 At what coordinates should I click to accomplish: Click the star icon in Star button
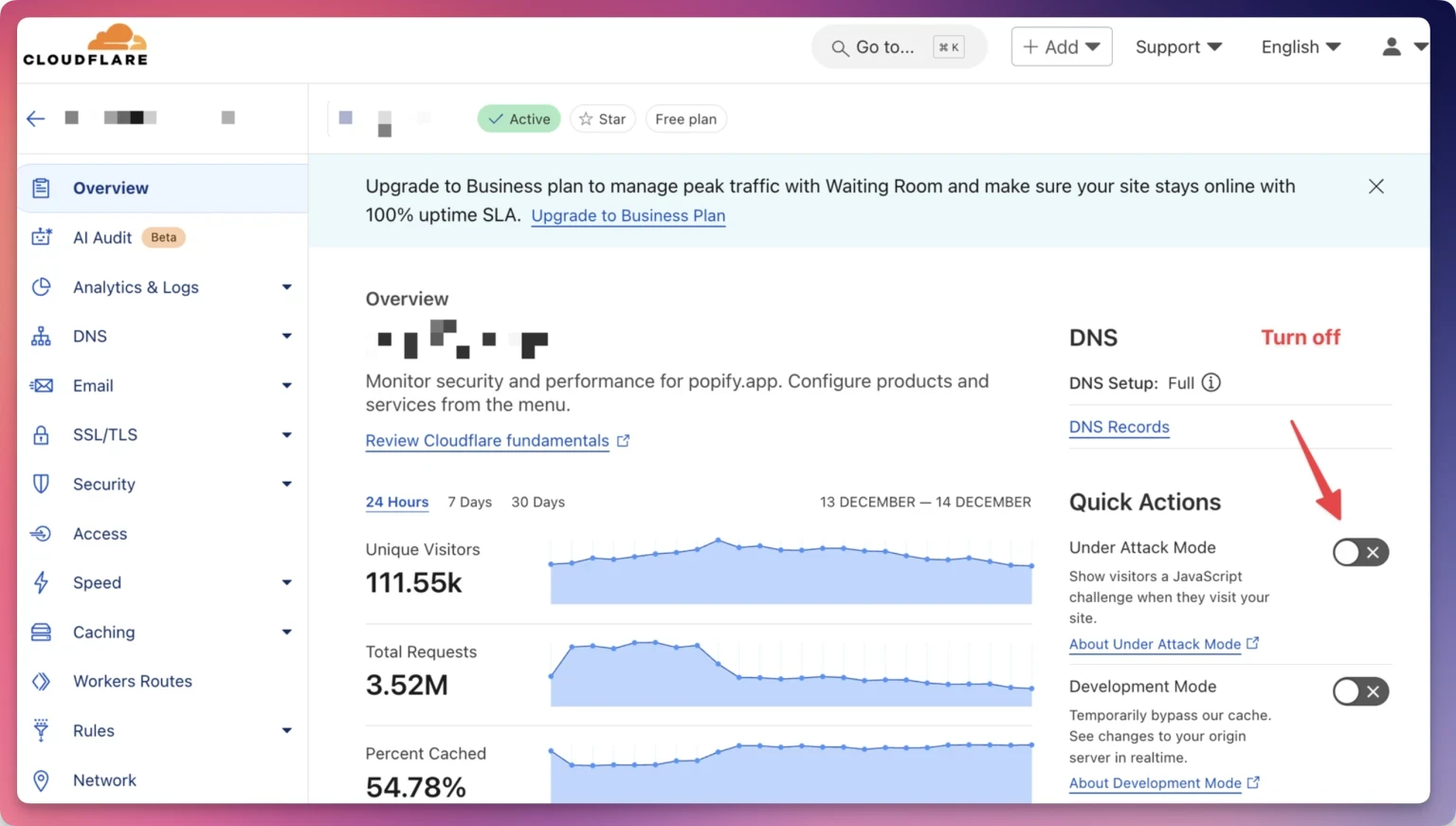point(586,119)
